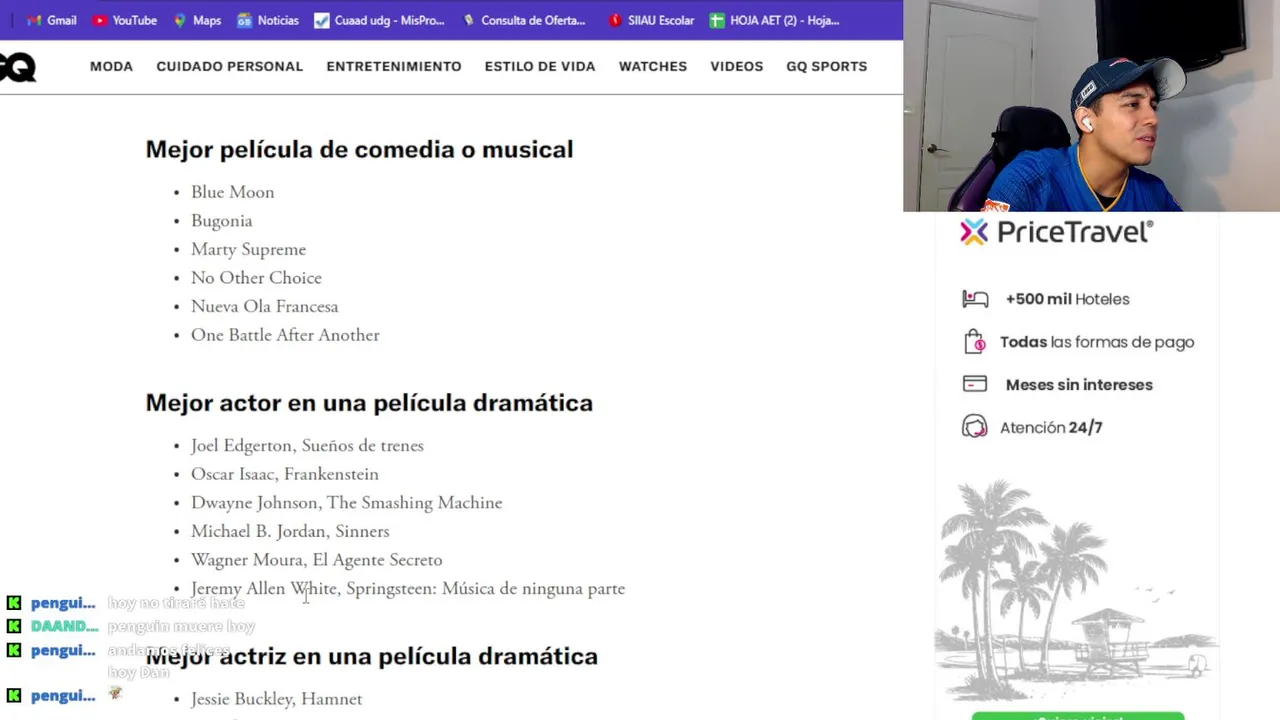Click the bed icon beside +500 mil Hoteles

click(x=975, y=299)
